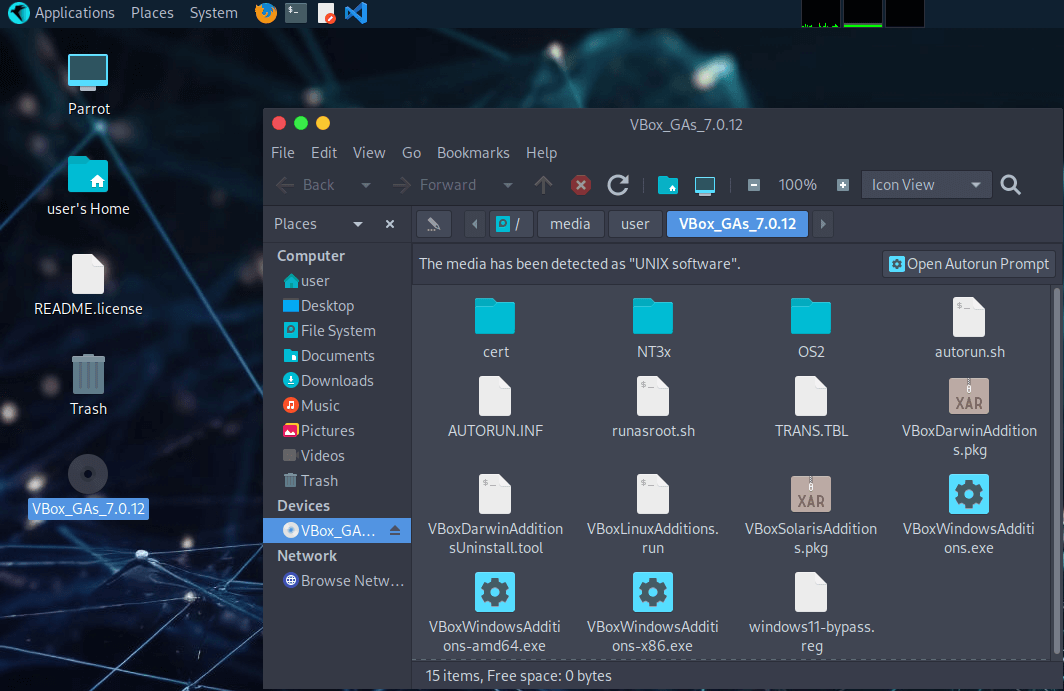The height and width of the screenshot is (691, 1064).
Task: Select the media path breadcrumb button
Action: click(570, 224)
